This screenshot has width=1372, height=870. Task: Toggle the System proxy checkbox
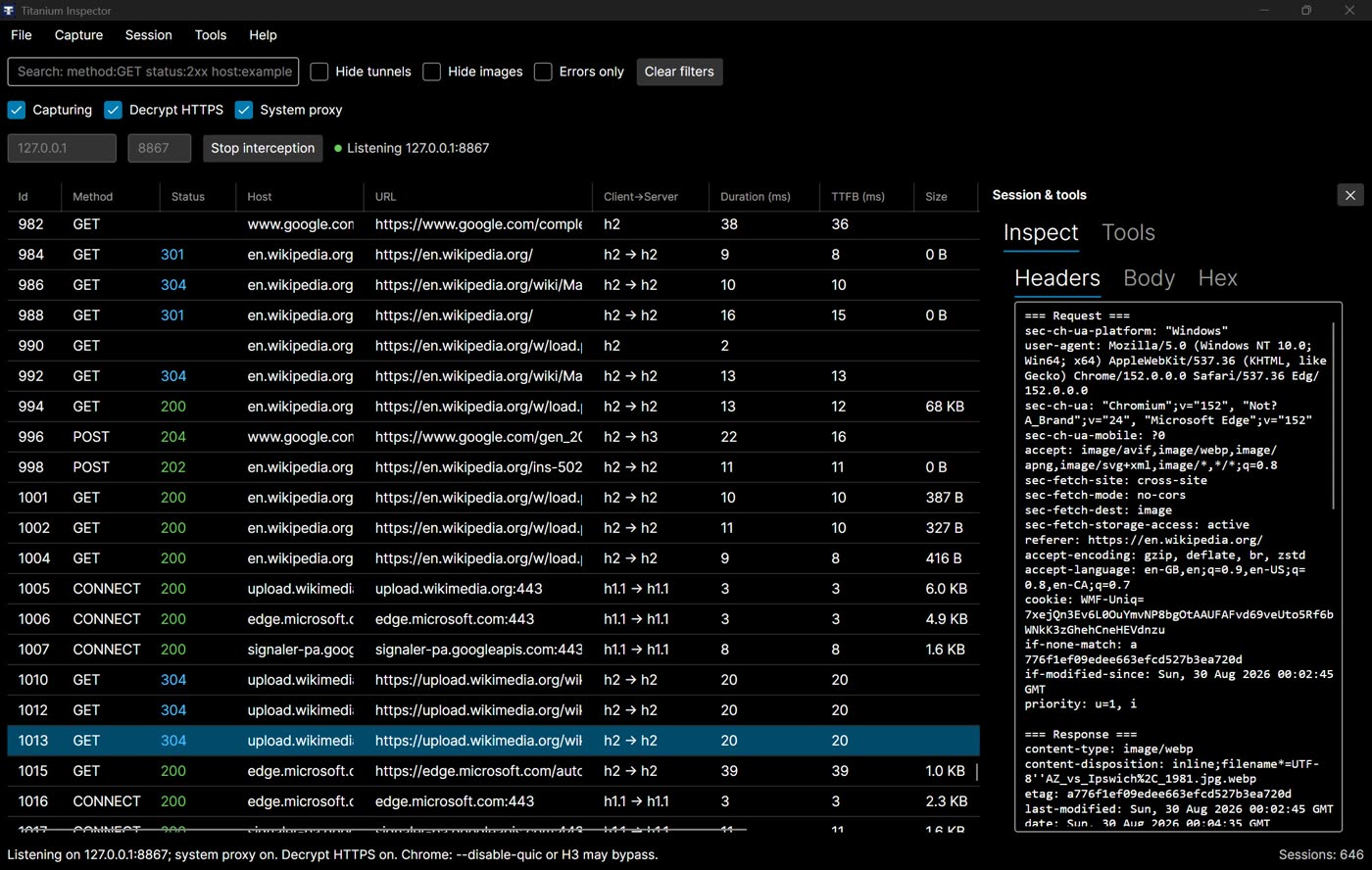coord(244,110)
